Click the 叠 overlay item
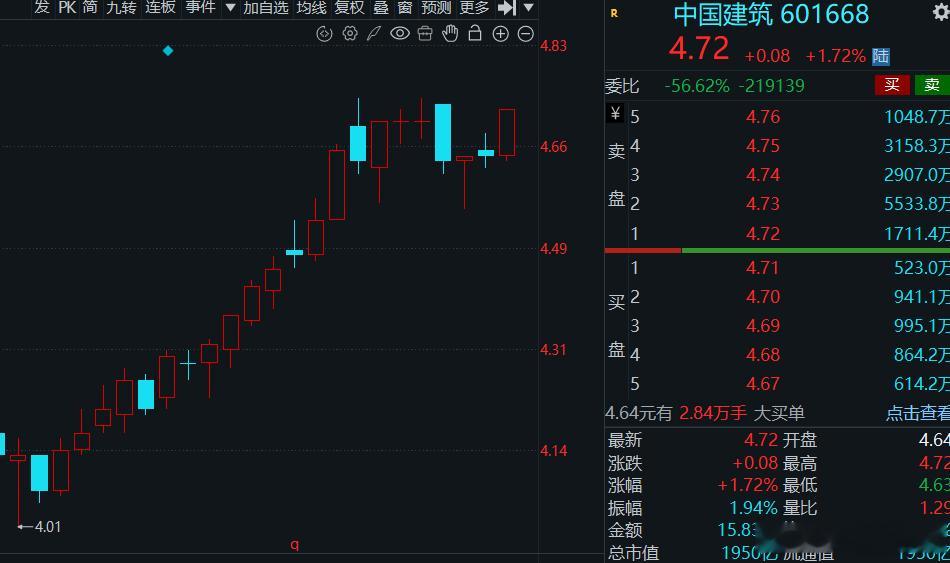 pyautogui.click(x=381, y=7)
